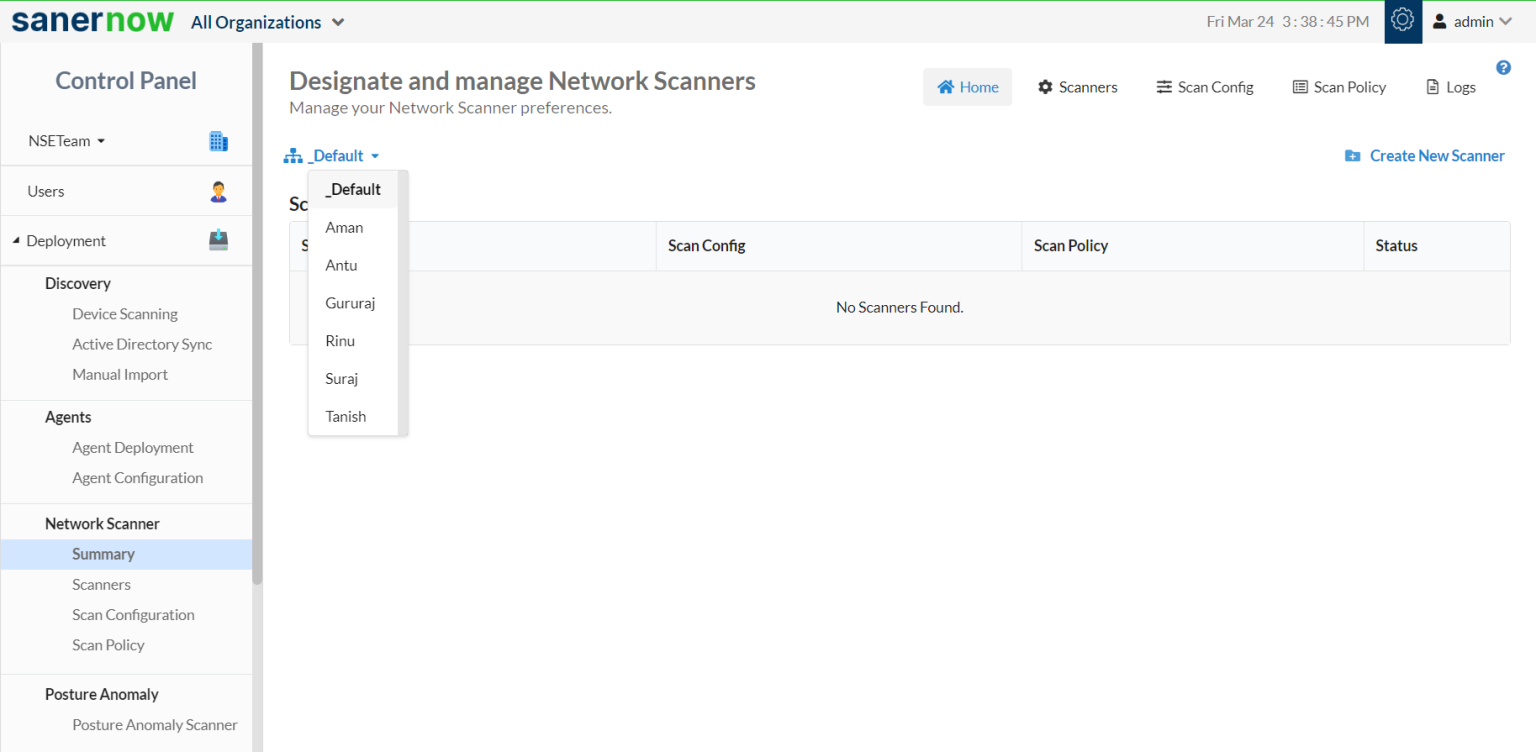Click the Users icon in the sidebar
The width and height of the screenshot is (1536, 752).
(x=218, y=190)
